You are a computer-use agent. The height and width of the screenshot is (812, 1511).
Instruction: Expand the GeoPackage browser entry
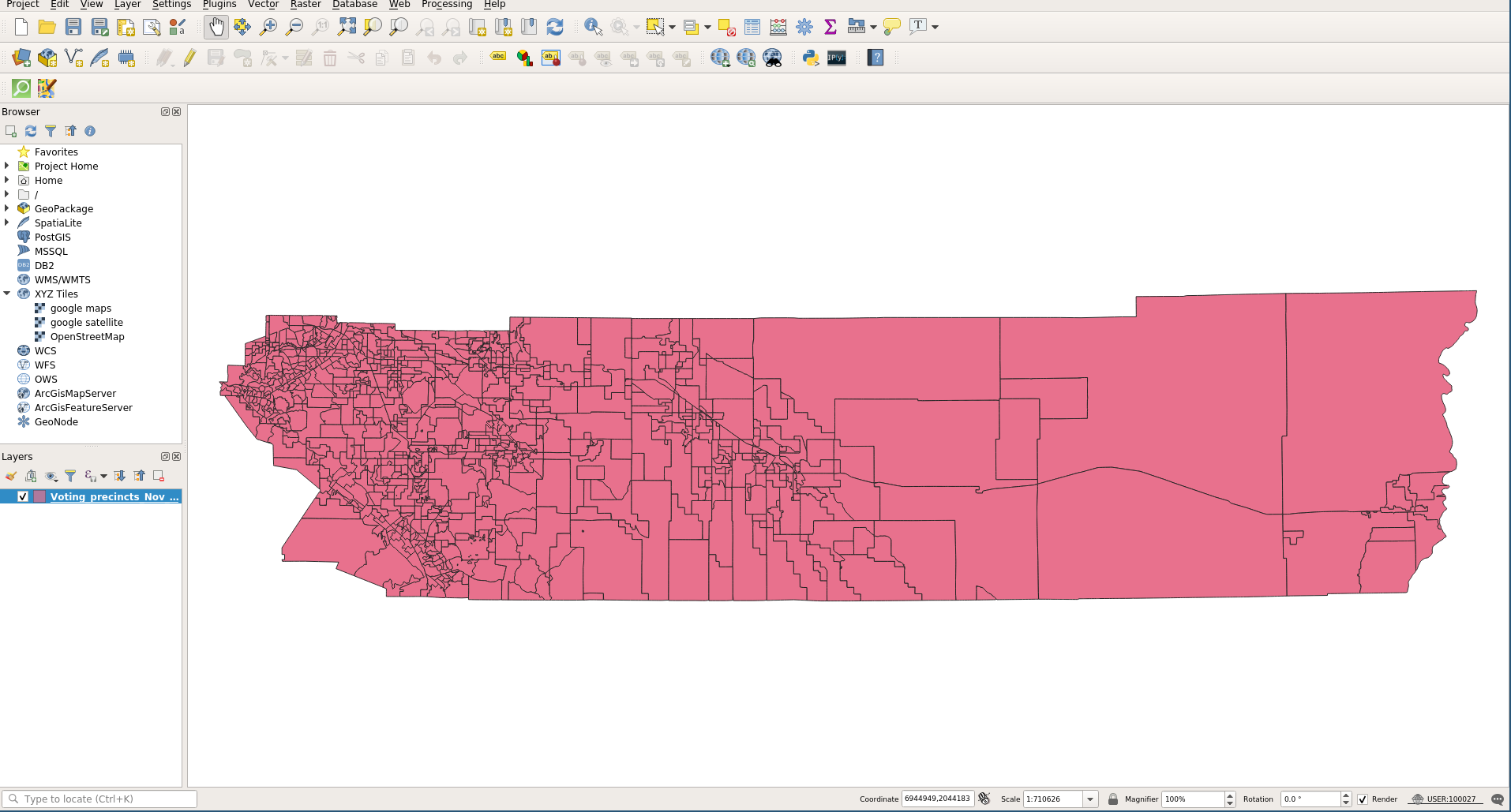coord(8,208)
